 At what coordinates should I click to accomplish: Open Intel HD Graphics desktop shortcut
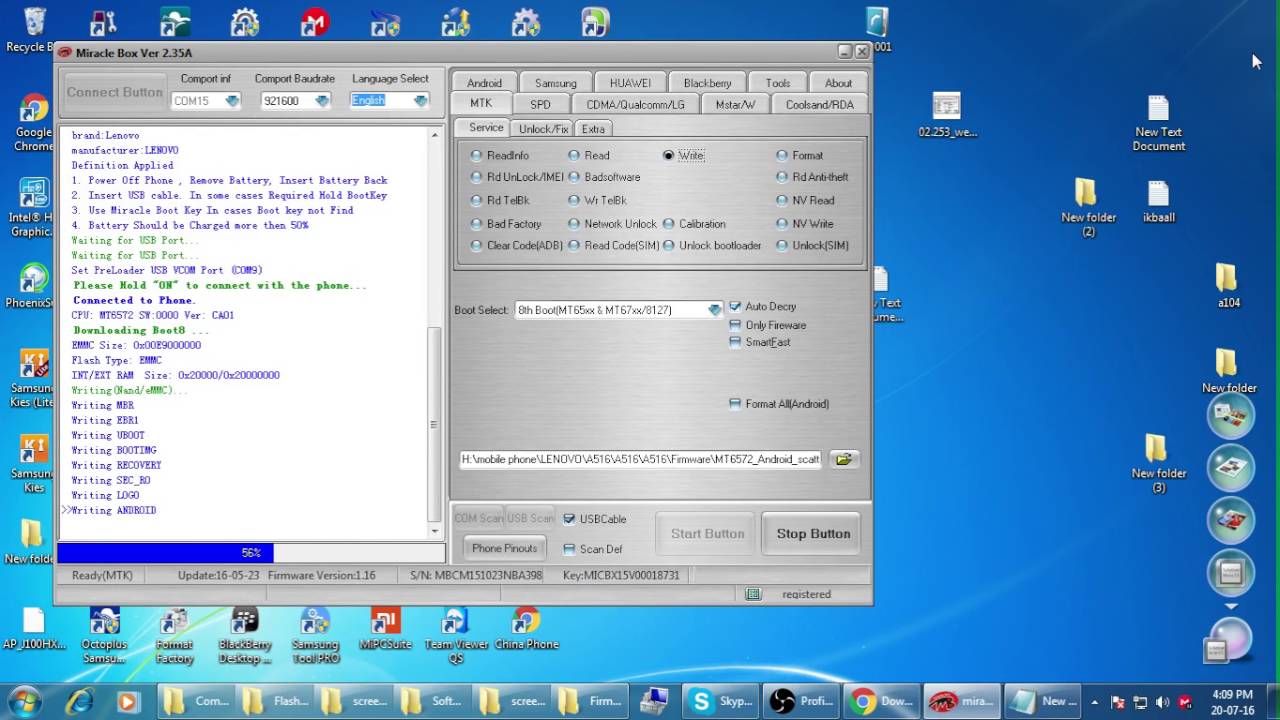pos(32,208)
